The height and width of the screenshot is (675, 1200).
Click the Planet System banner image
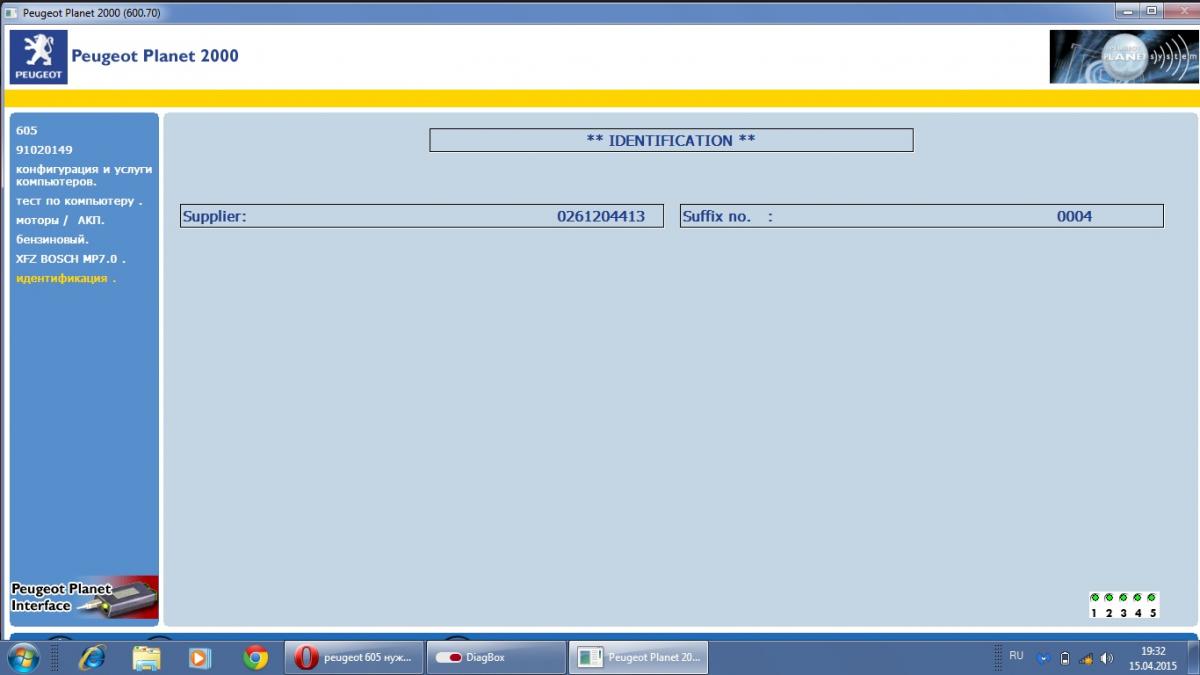tap(1123, 56)
